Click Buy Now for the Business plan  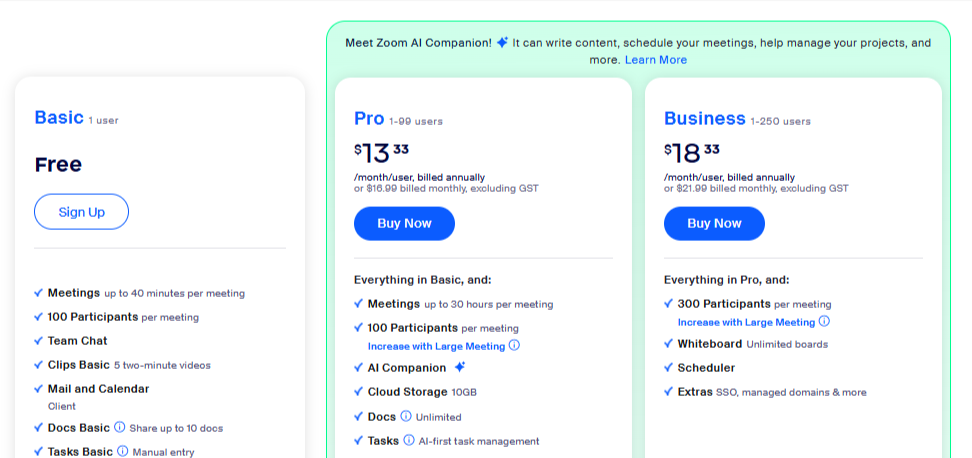point(714,224)
